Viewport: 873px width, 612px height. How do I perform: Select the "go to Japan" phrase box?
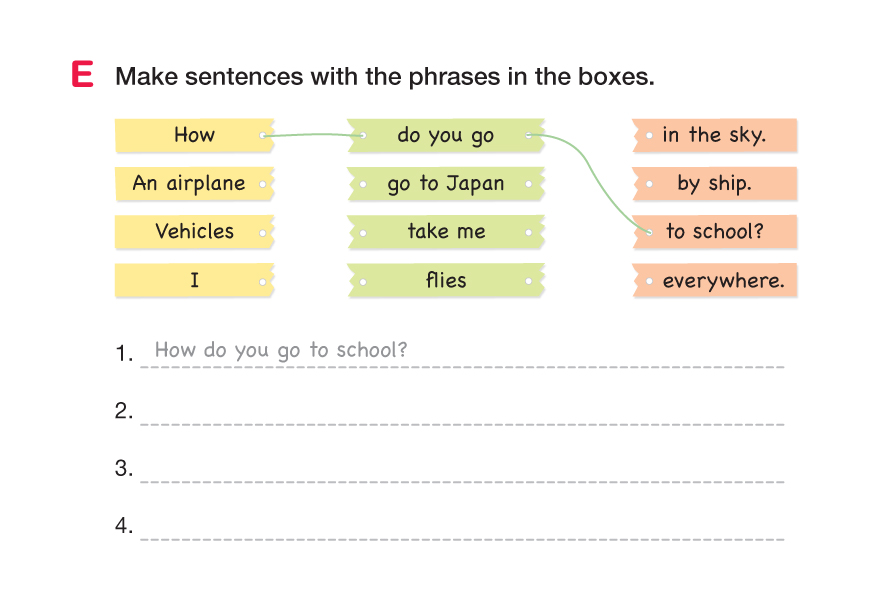[x=446, y=183]
